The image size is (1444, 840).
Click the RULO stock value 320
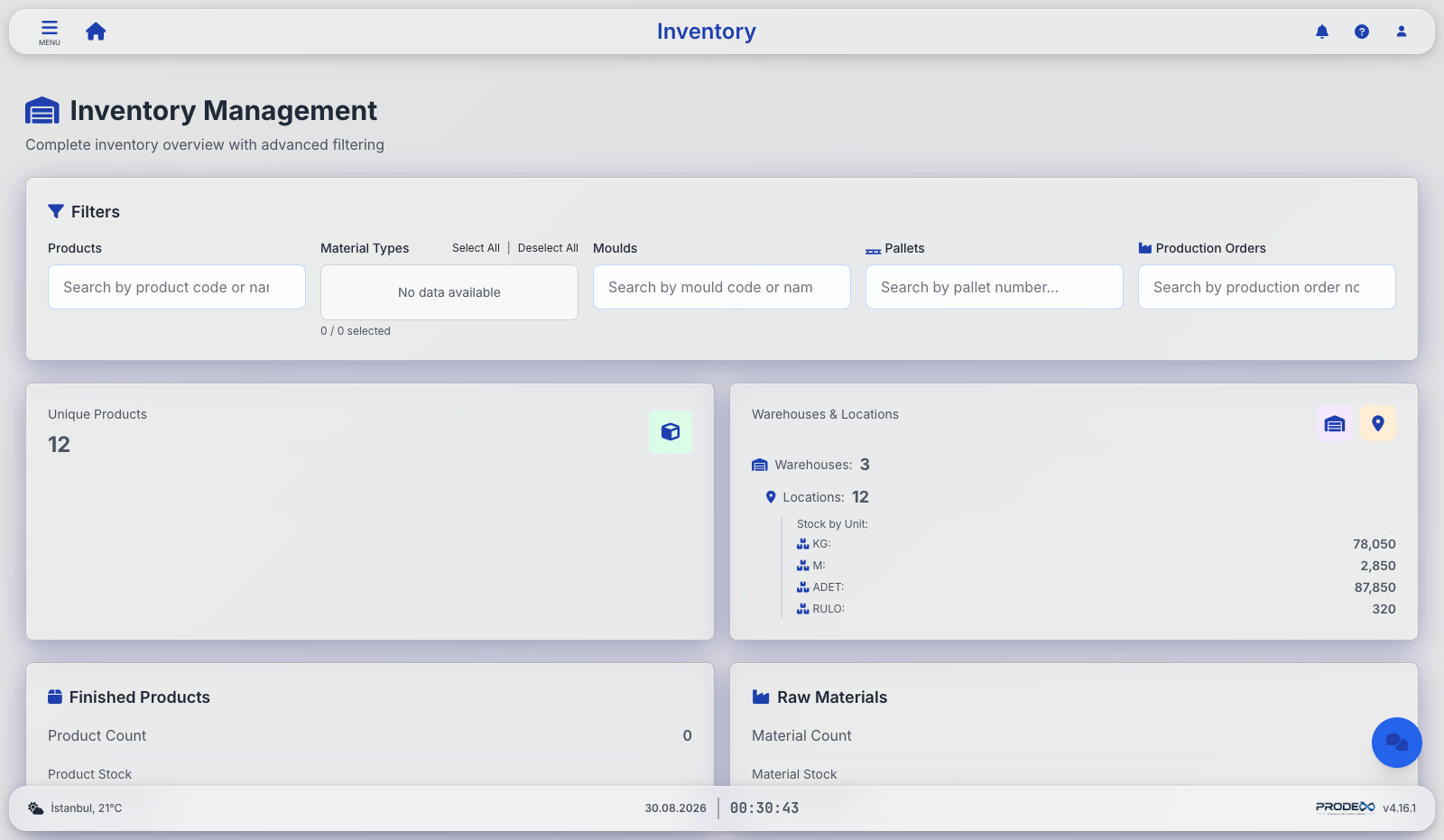click(x=1384, y=609)
